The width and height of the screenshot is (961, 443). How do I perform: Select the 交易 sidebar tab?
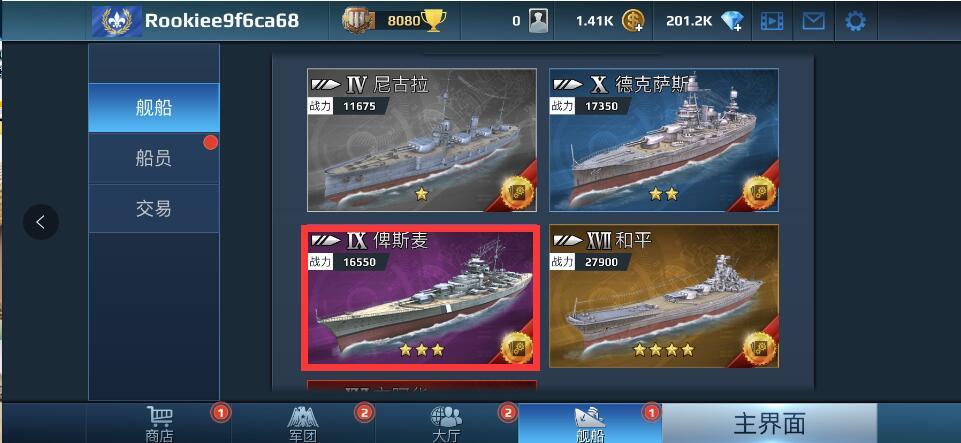[x=154, y=209]
